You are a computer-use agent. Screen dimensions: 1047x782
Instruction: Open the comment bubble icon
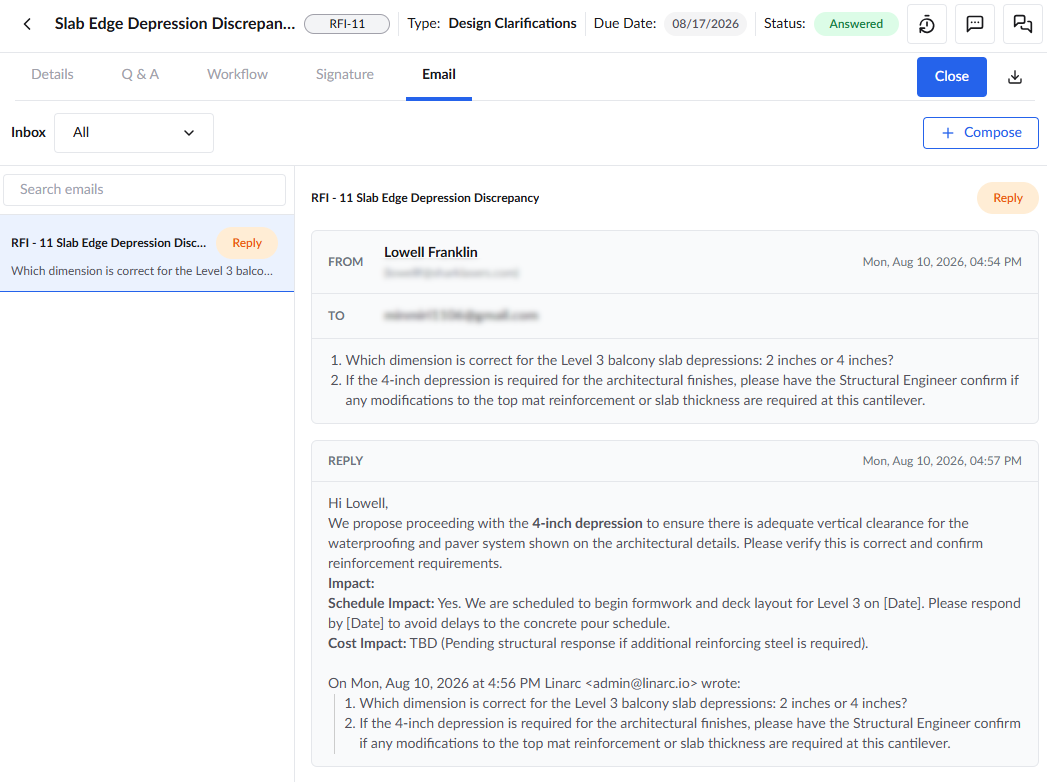point(975,24)
